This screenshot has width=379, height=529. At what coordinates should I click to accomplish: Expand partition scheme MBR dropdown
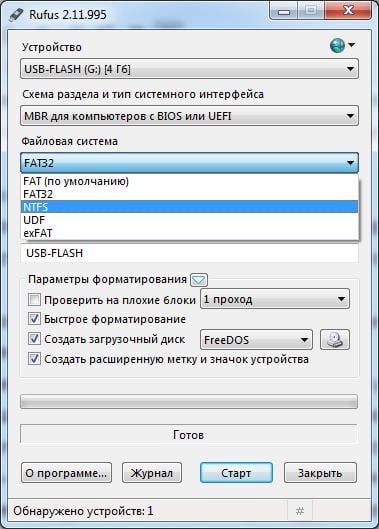[x=189, y=116]
